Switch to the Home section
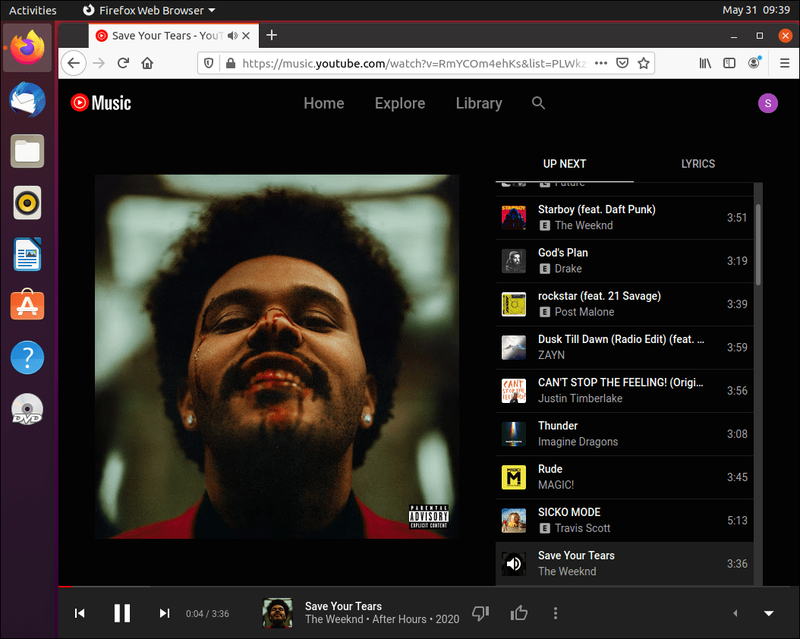This screenshot has width=800, height=639. (x=324, y=103)
